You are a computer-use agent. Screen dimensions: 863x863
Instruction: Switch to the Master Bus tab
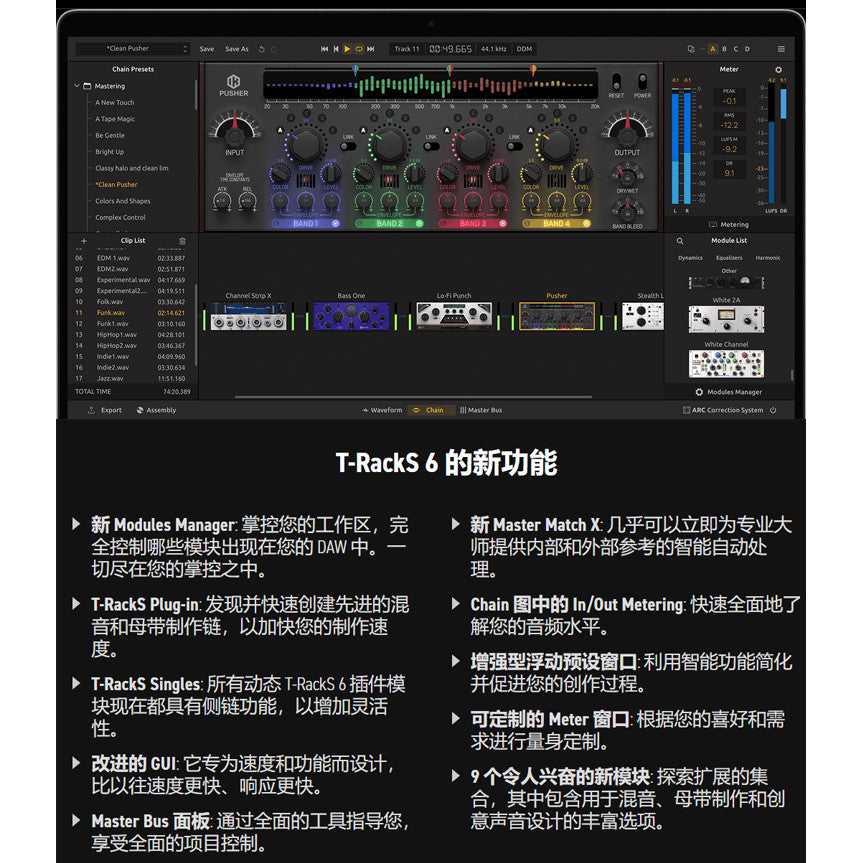pyautogui.click(x=481, y=410)
